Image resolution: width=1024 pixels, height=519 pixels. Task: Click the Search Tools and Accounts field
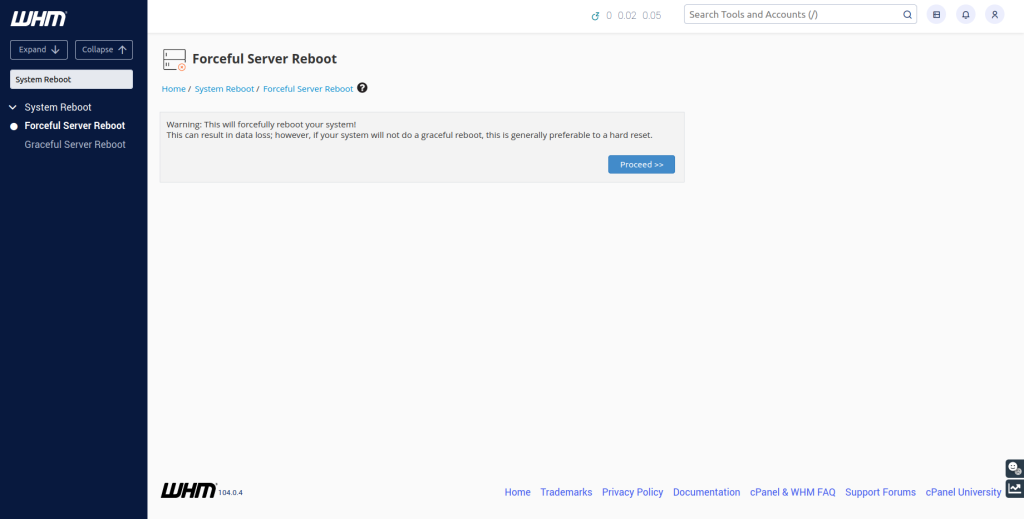pyautogui.click(x=790, y=15)
